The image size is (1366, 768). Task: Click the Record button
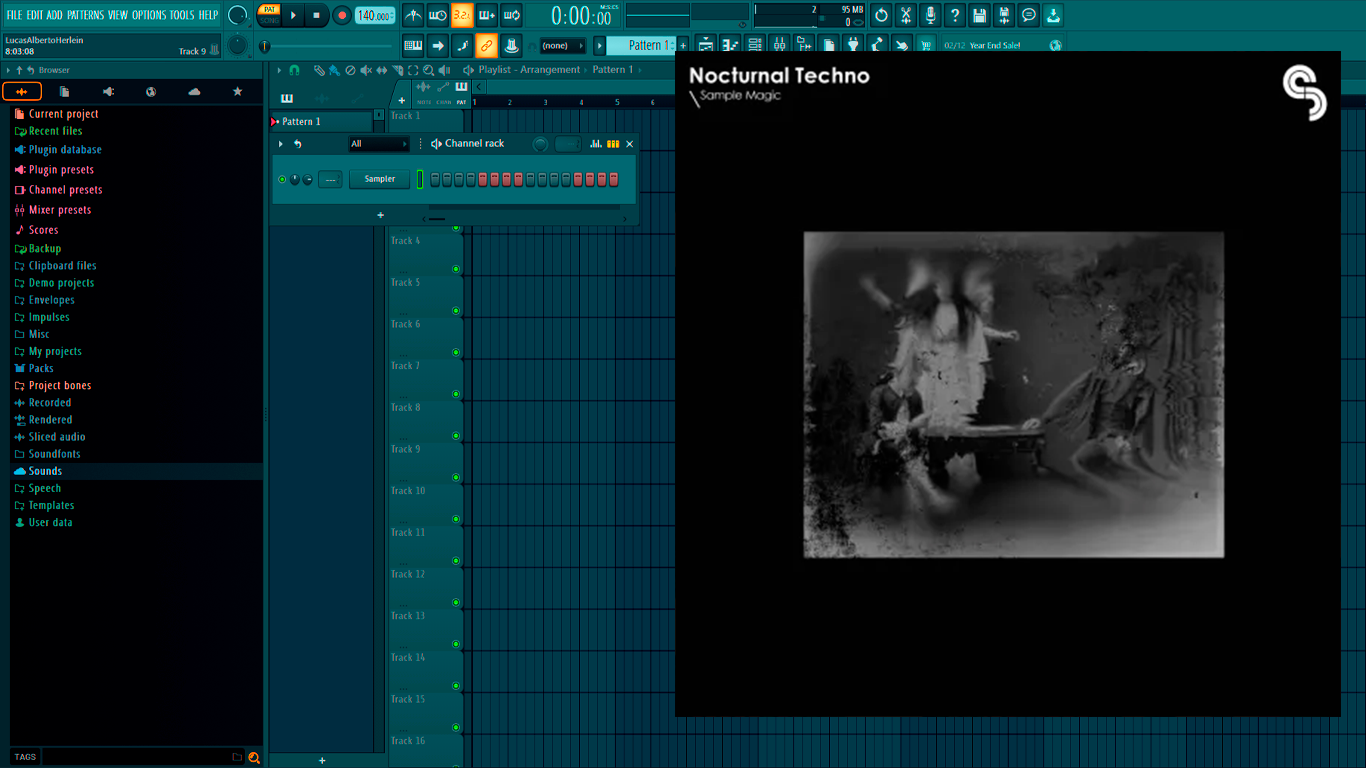342,15
